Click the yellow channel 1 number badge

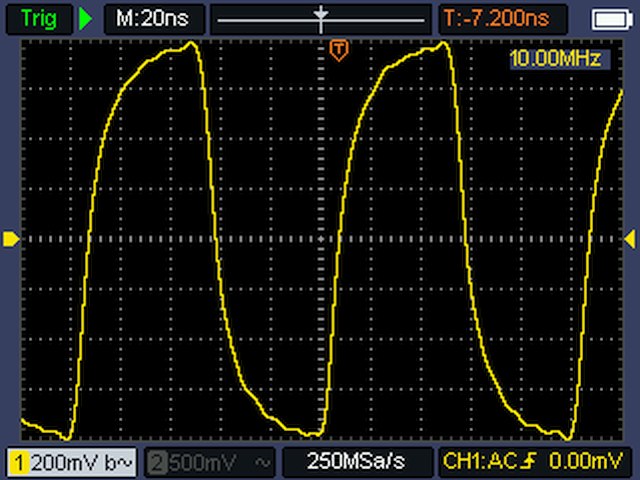pos(18,463)
